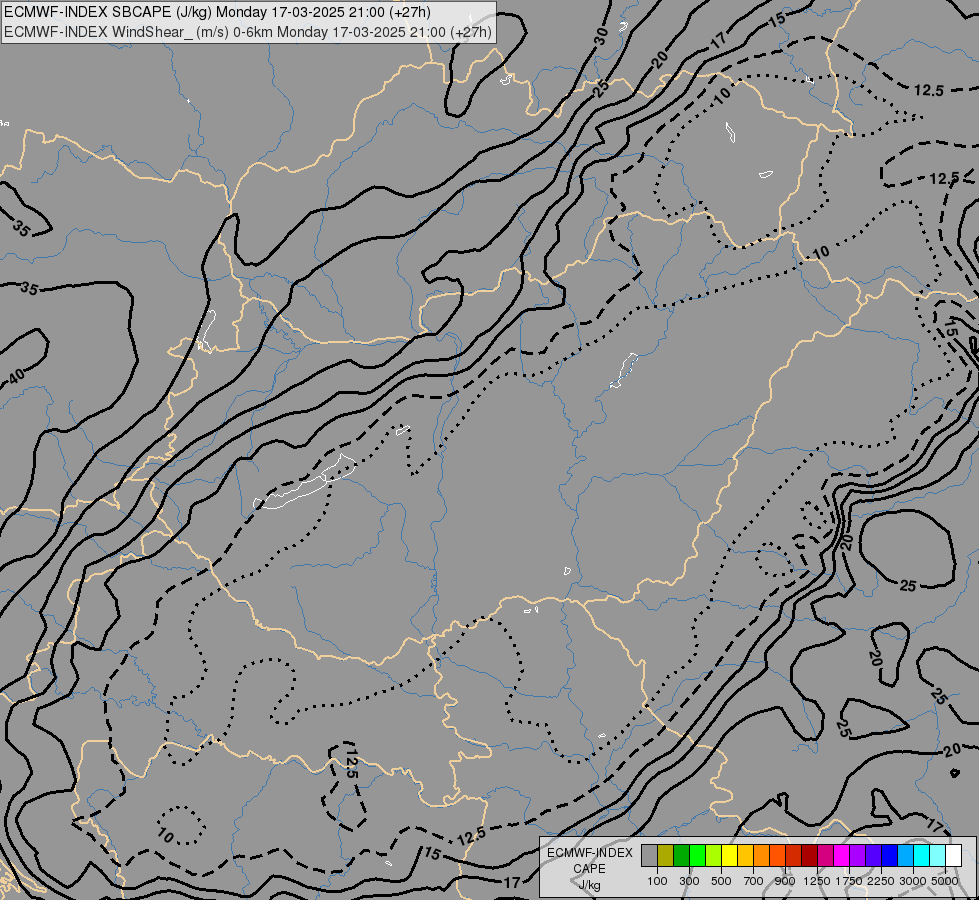
Task: Click the 30 wind shear contour label
Action: pyautogui.click(x=601, y=37)
